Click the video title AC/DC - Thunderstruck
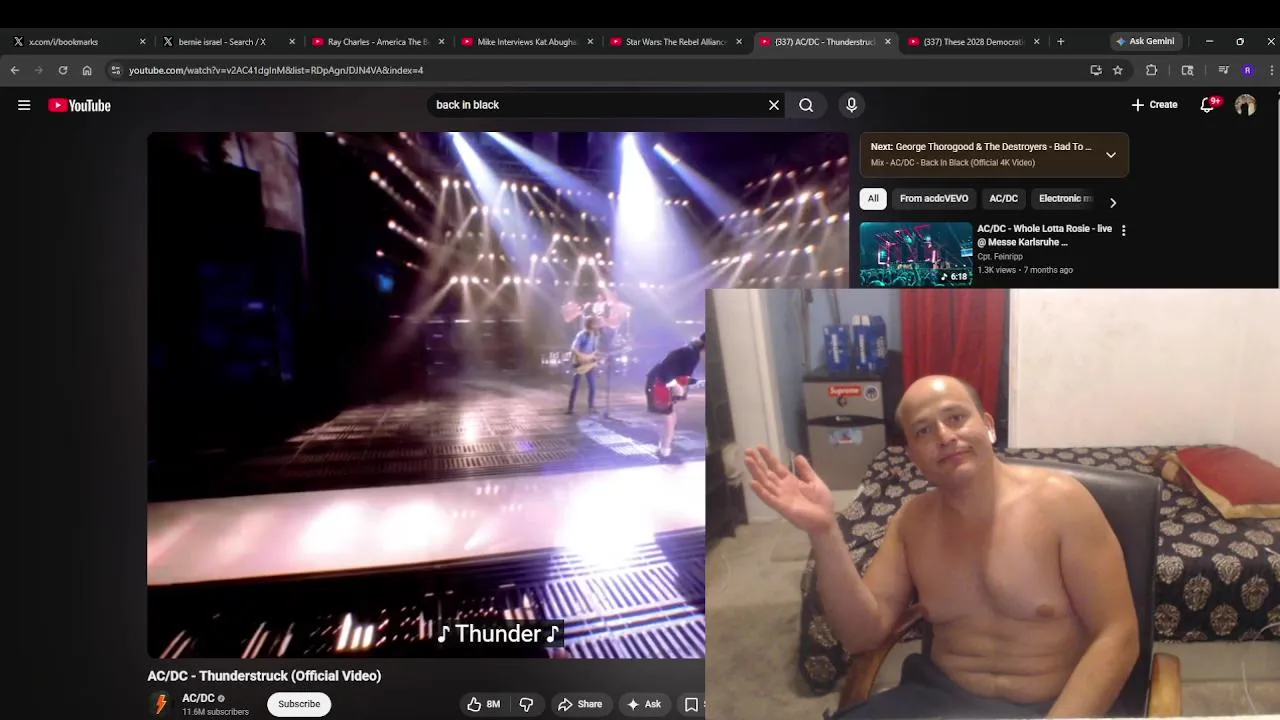Viewport: 1280px width, 720px height. point(264,676)
